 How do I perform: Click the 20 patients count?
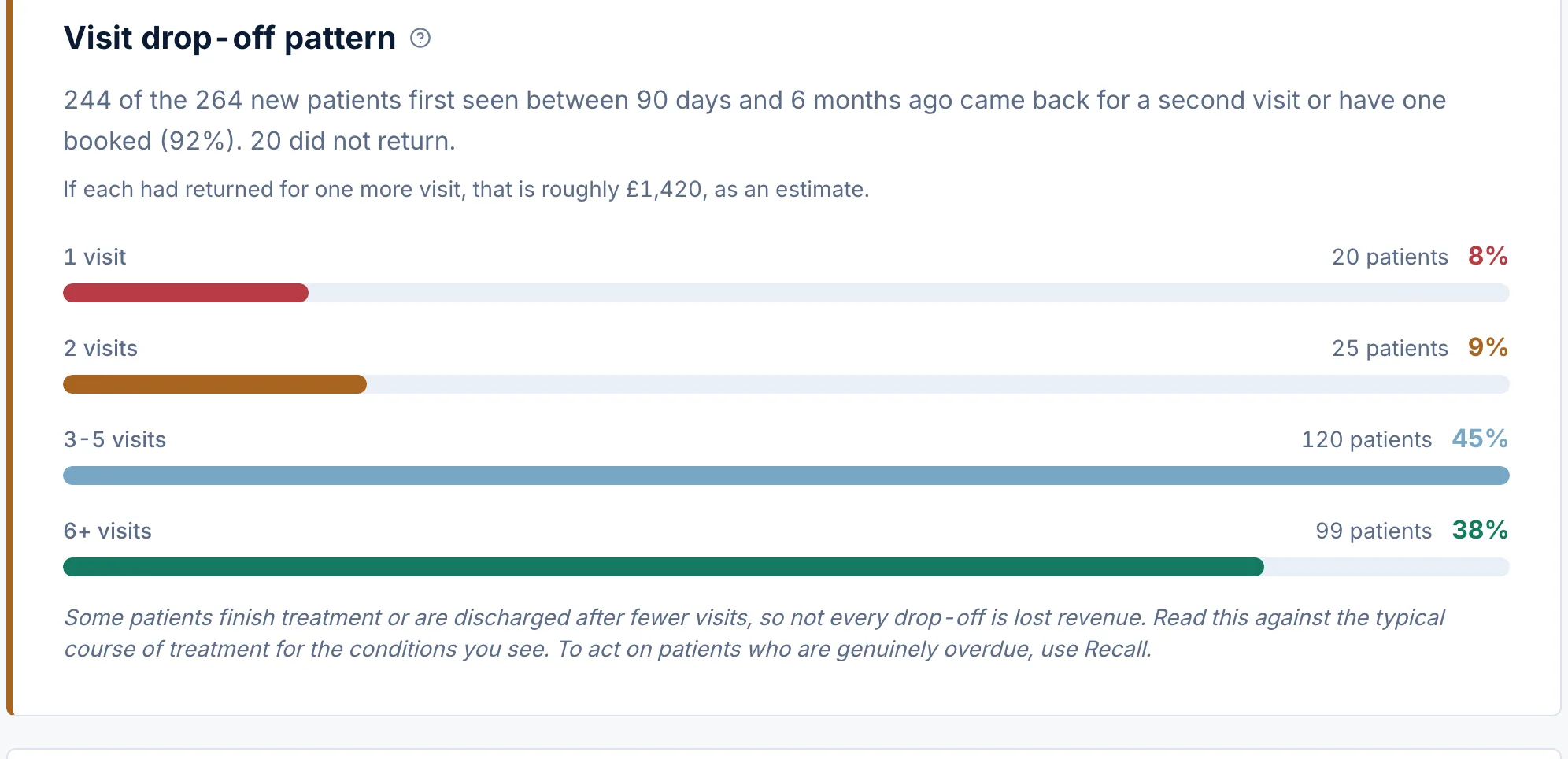(1390, 257)
